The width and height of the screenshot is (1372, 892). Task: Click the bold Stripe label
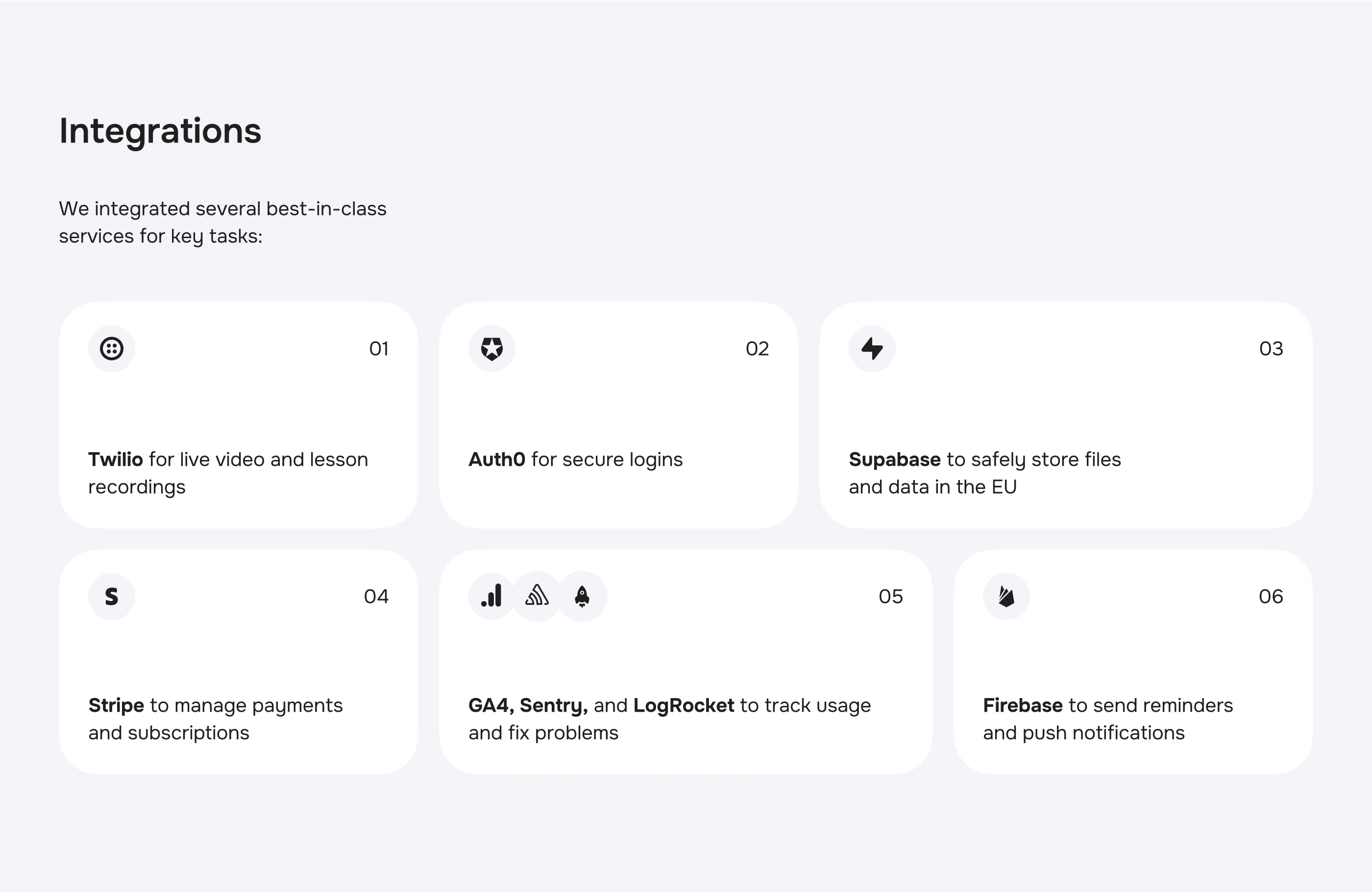click(116, 705)
